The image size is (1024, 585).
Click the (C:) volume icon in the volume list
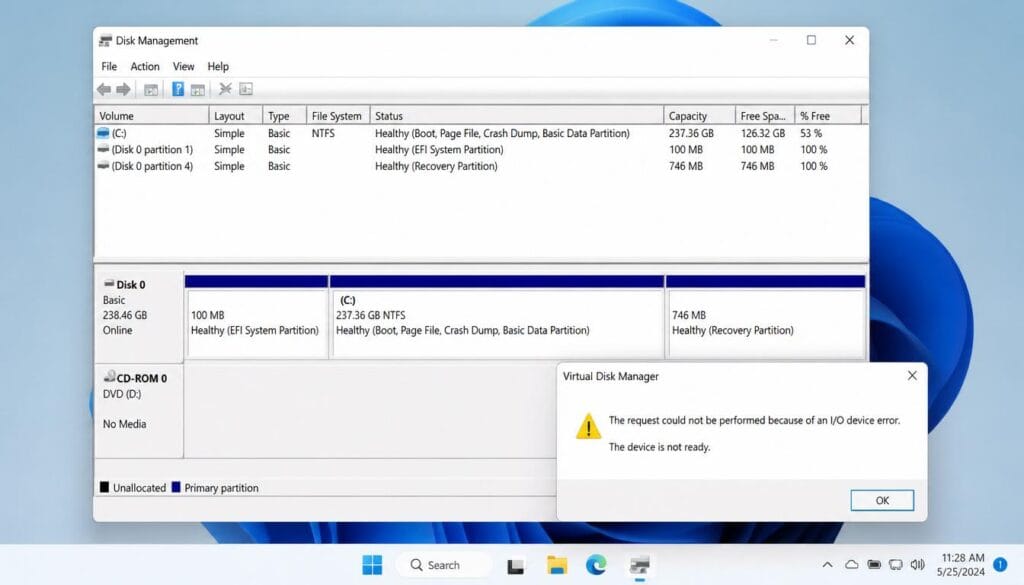103,133
